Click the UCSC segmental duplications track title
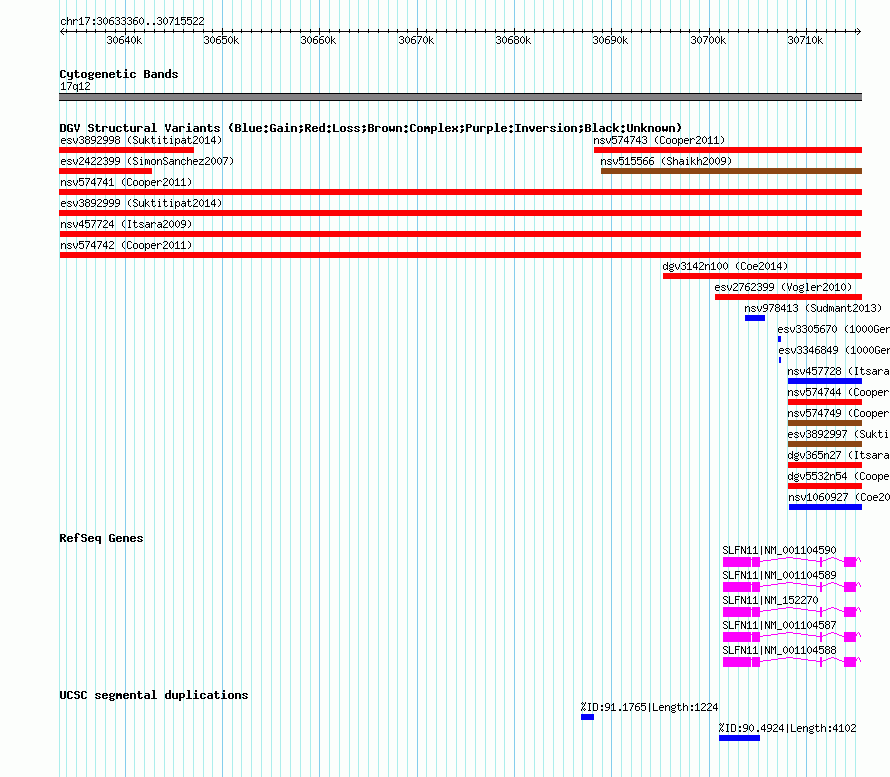The image size is (890, 777). point(154,695)
